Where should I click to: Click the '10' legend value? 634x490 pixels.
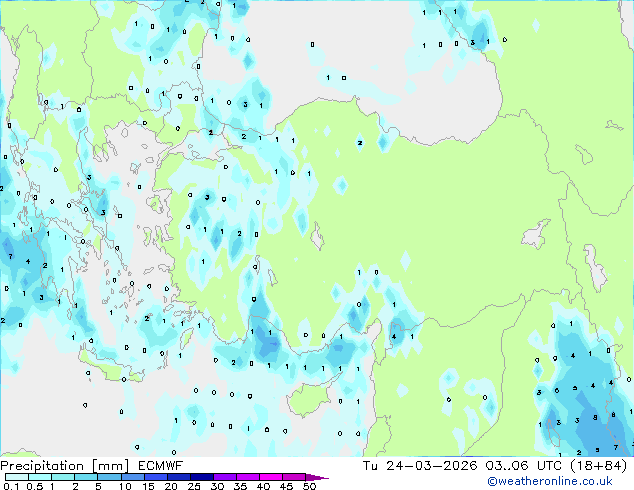coord(125,486)
